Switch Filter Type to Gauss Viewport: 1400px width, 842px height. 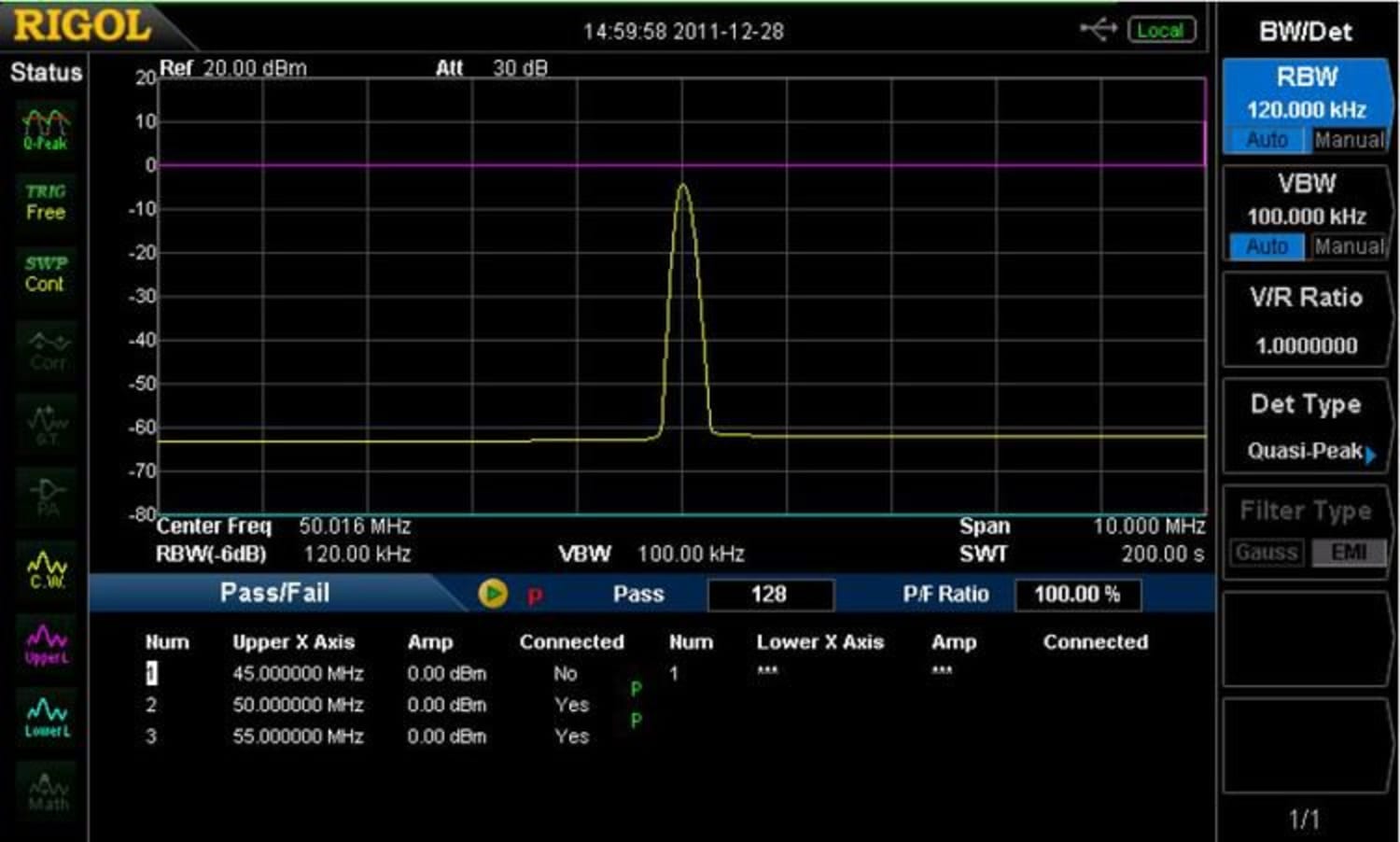[1266, 553]
